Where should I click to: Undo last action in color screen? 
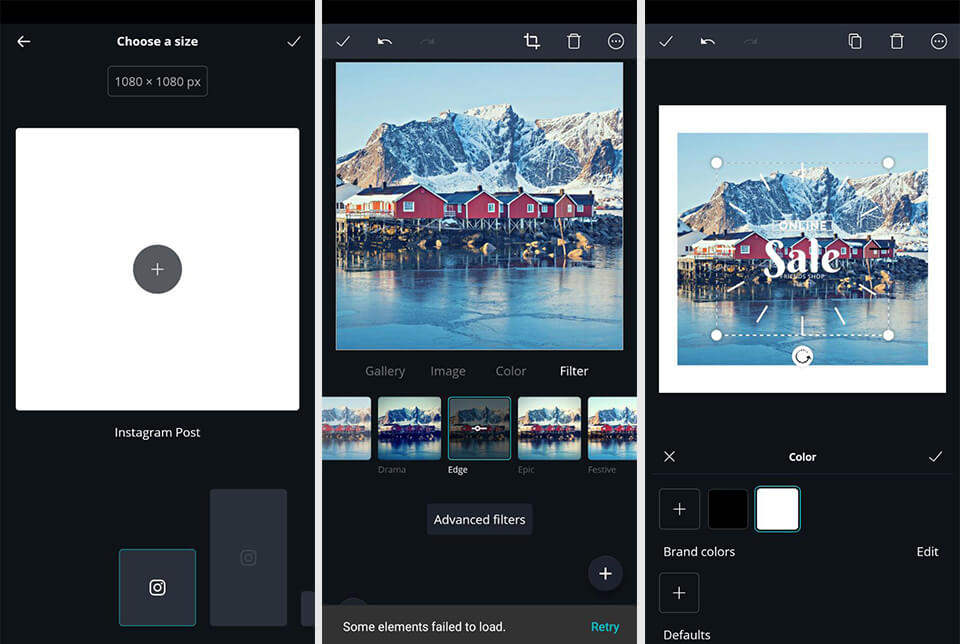[708, 42]
